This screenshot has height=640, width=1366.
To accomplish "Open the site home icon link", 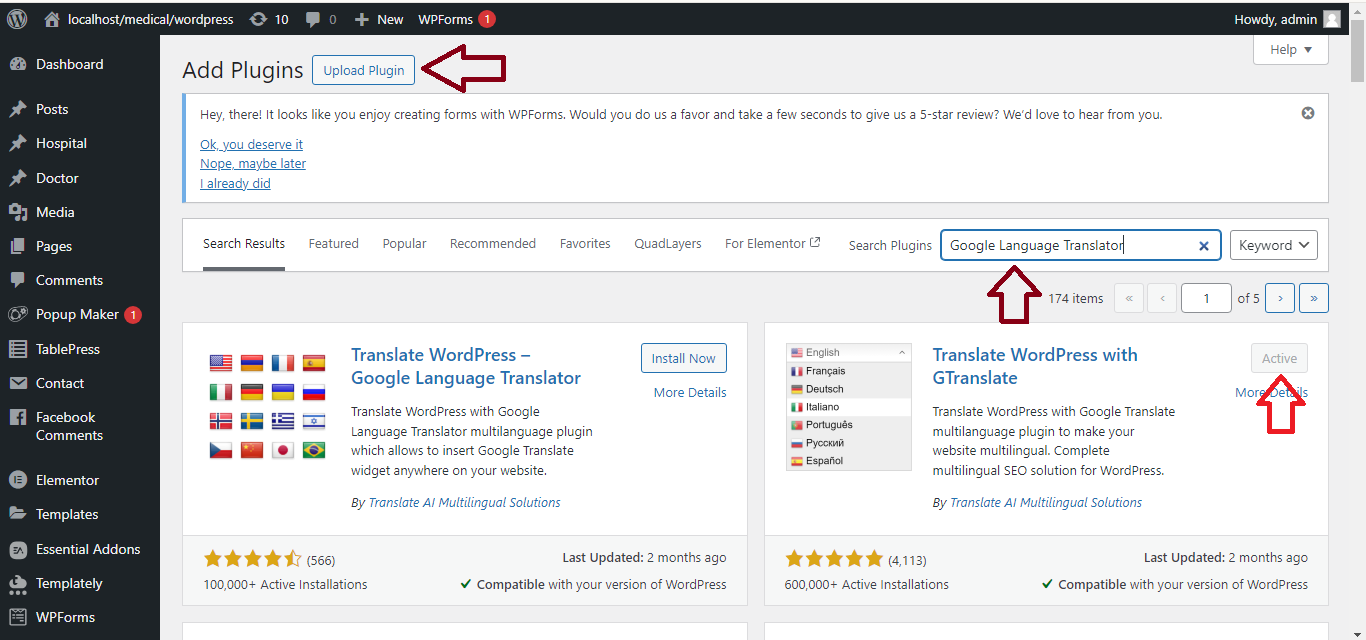I will 53,19.
